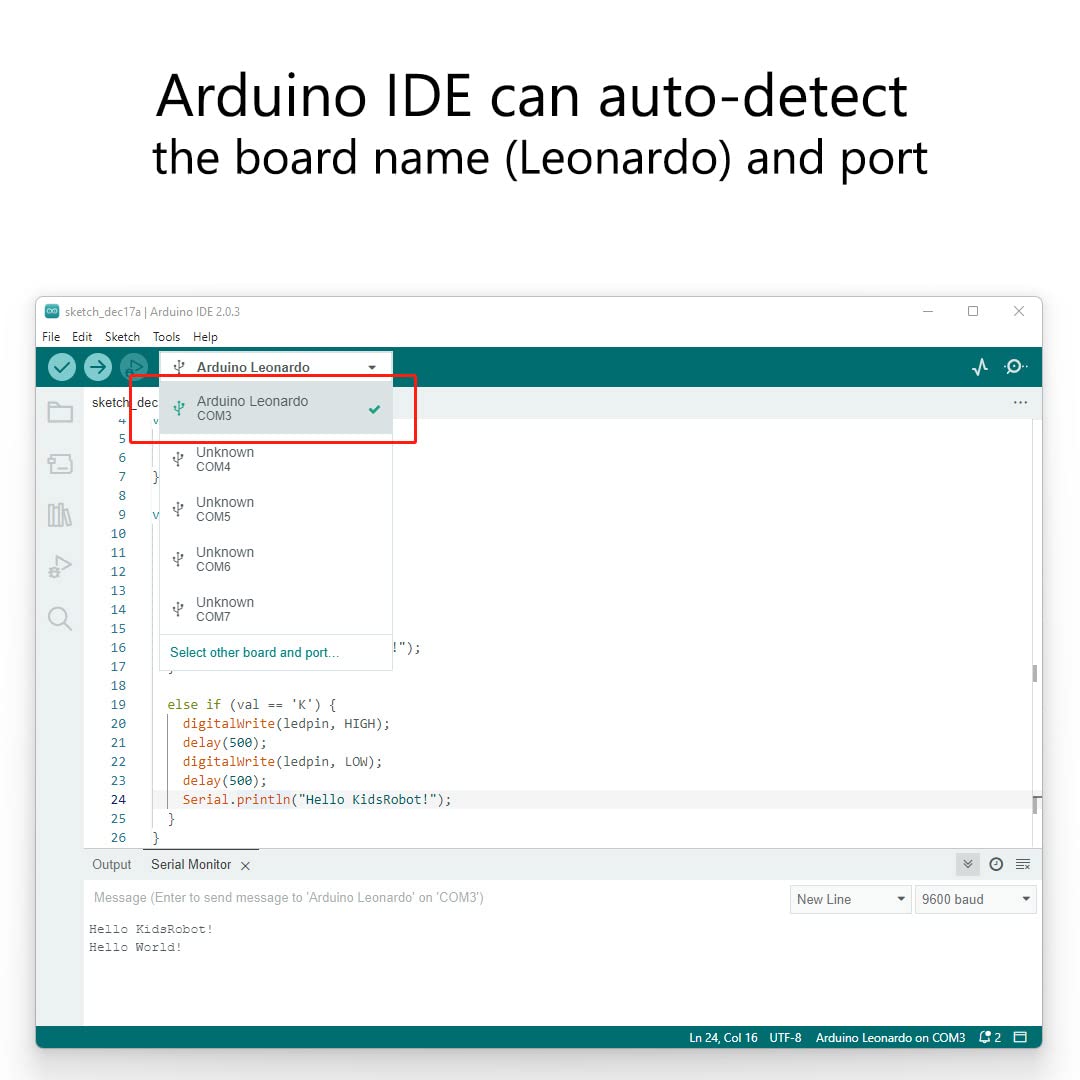Open the Sketchbook folder icon in sidebar
Viewport: 1080px width, 1080px height.
coord(60,412)
